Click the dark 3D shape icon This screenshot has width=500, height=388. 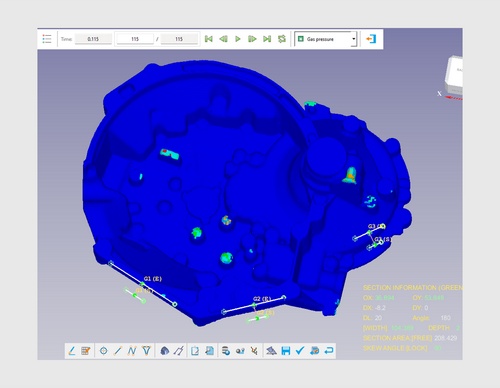(165, 351)
